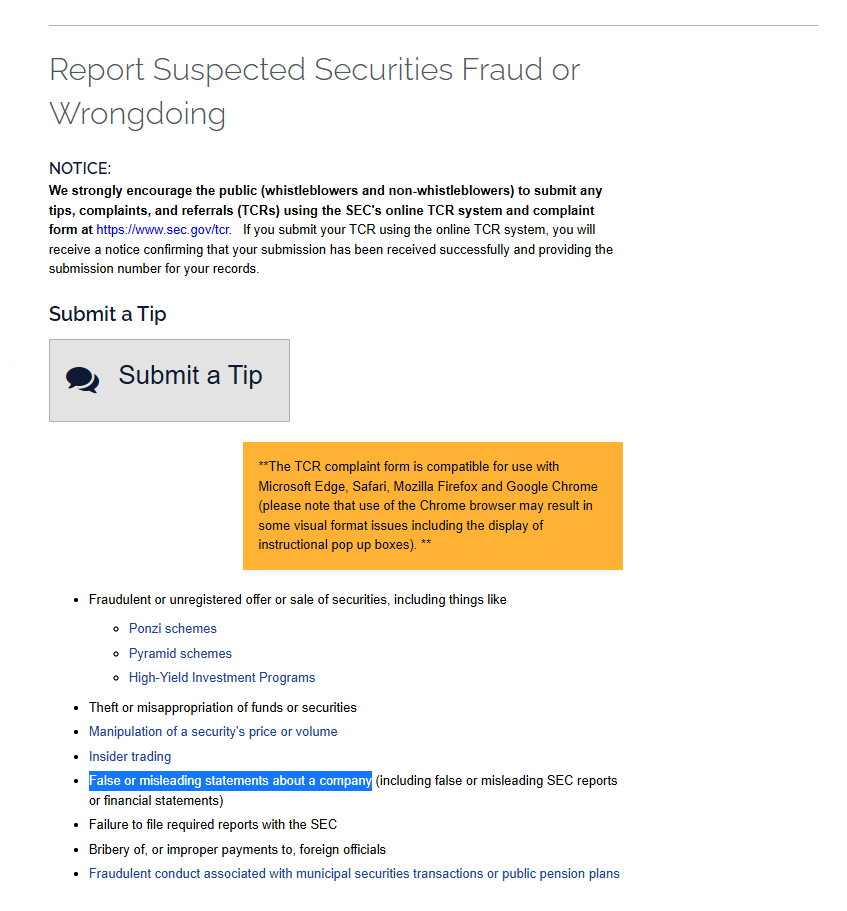Follow Manipulation of a security's price link
The height and width of the screenshot is (911, 847).
(213, 731)
